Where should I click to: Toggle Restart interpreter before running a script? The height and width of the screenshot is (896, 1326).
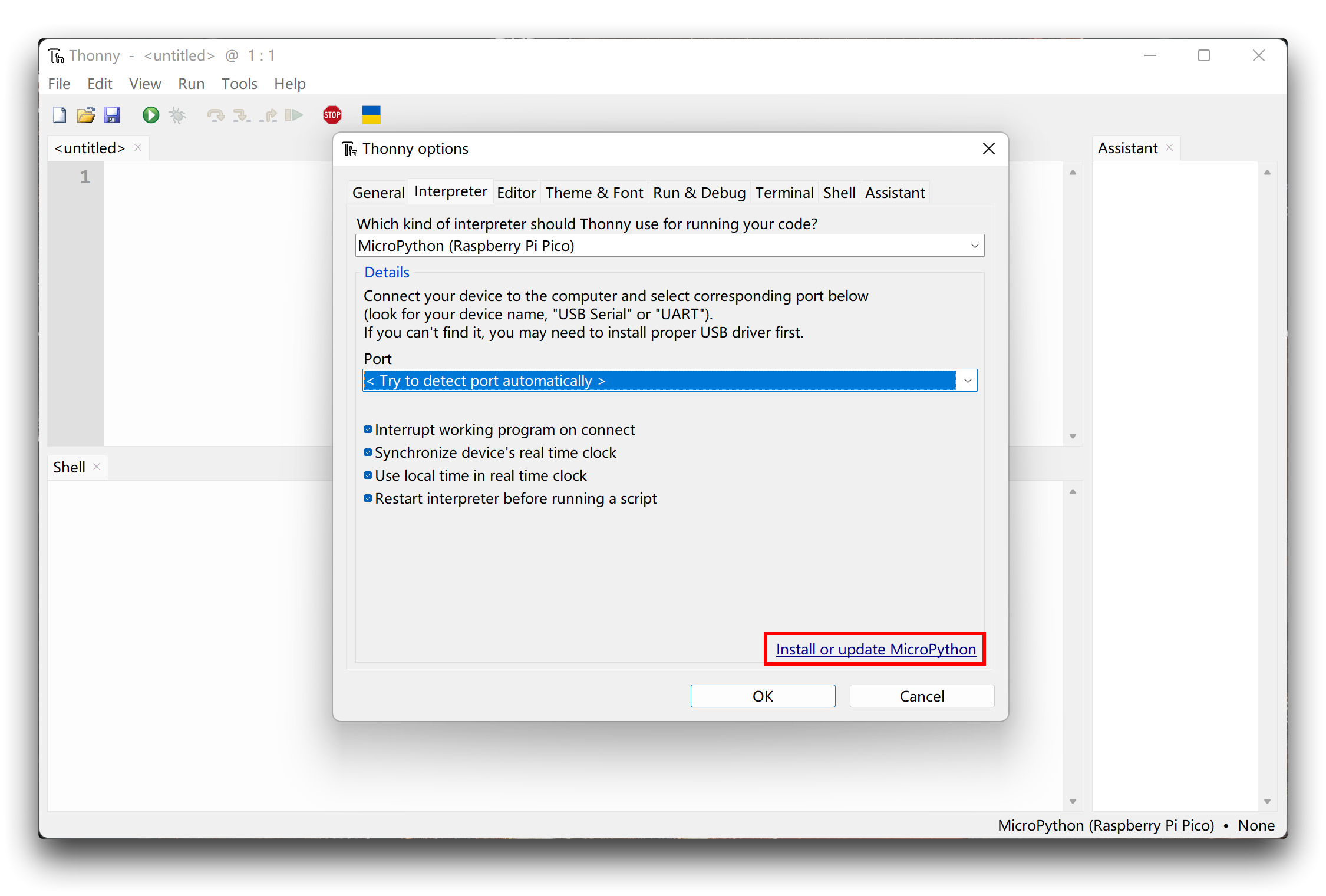368,498
